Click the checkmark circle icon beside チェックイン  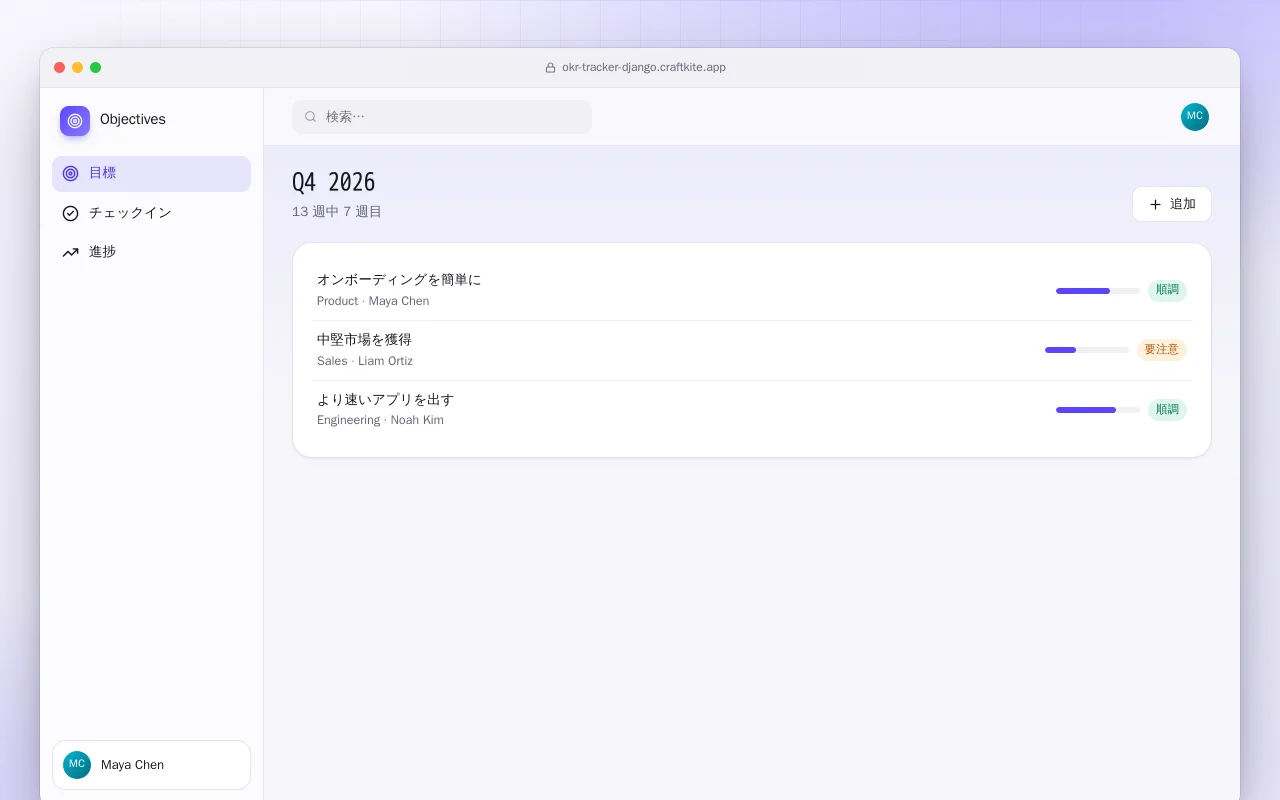(70, 213)
